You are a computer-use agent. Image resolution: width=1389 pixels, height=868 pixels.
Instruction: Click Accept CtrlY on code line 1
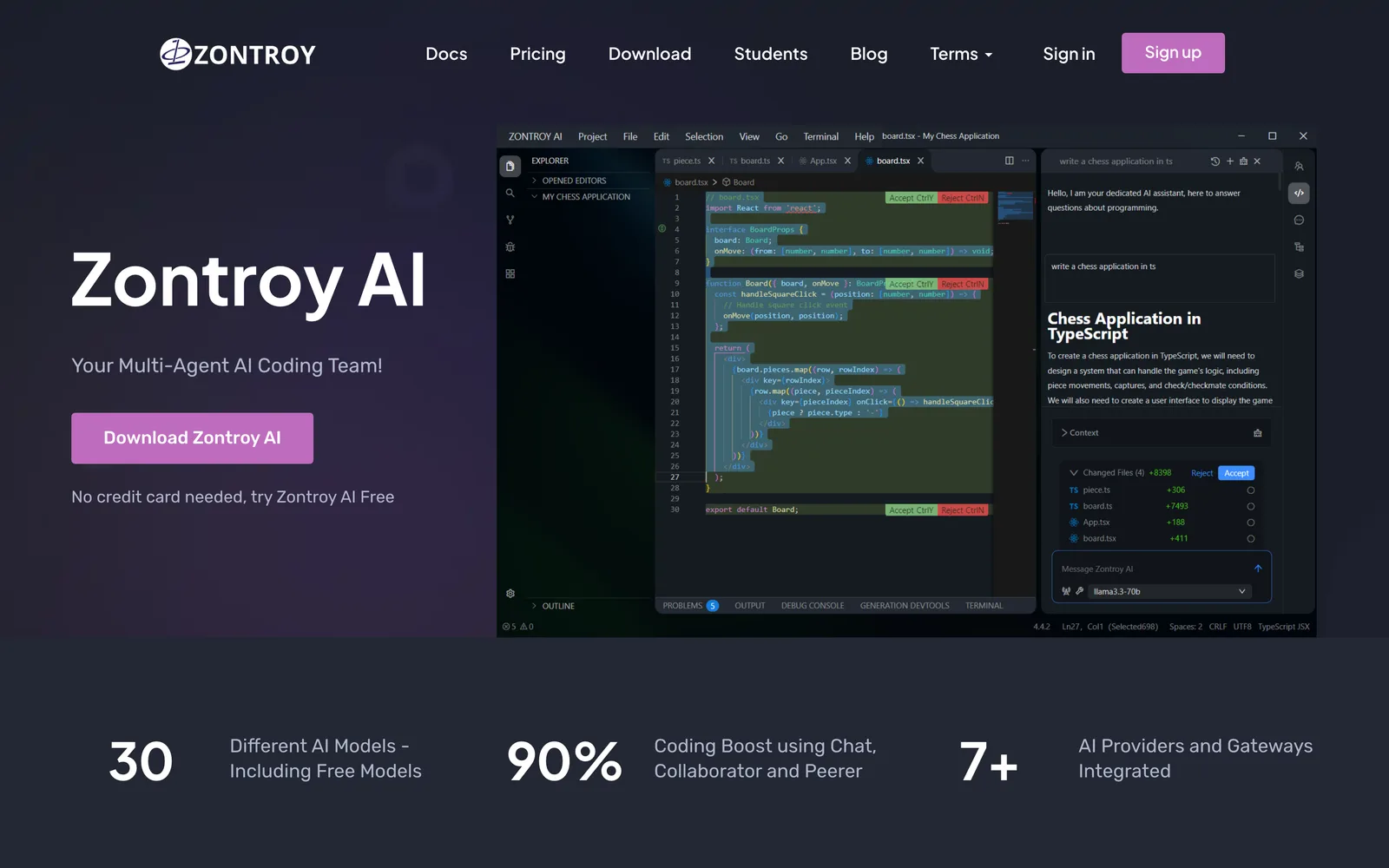pos(912,198)
